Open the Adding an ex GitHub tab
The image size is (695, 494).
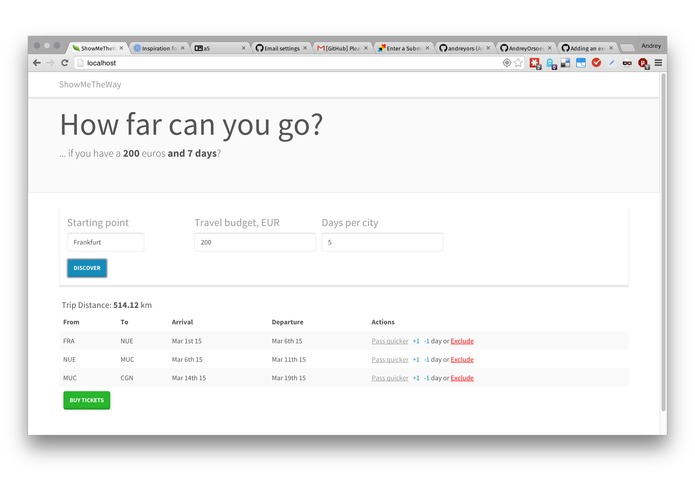pos(587,48)
